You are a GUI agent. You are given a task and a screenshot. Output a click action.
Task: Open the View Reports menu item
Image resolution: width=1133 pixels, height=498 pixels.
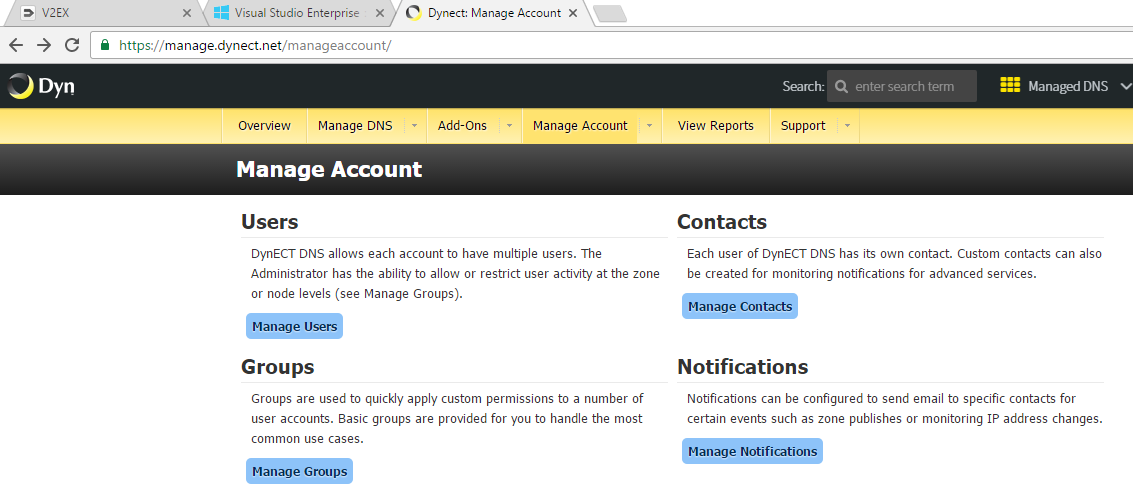(x=715, y=126)
